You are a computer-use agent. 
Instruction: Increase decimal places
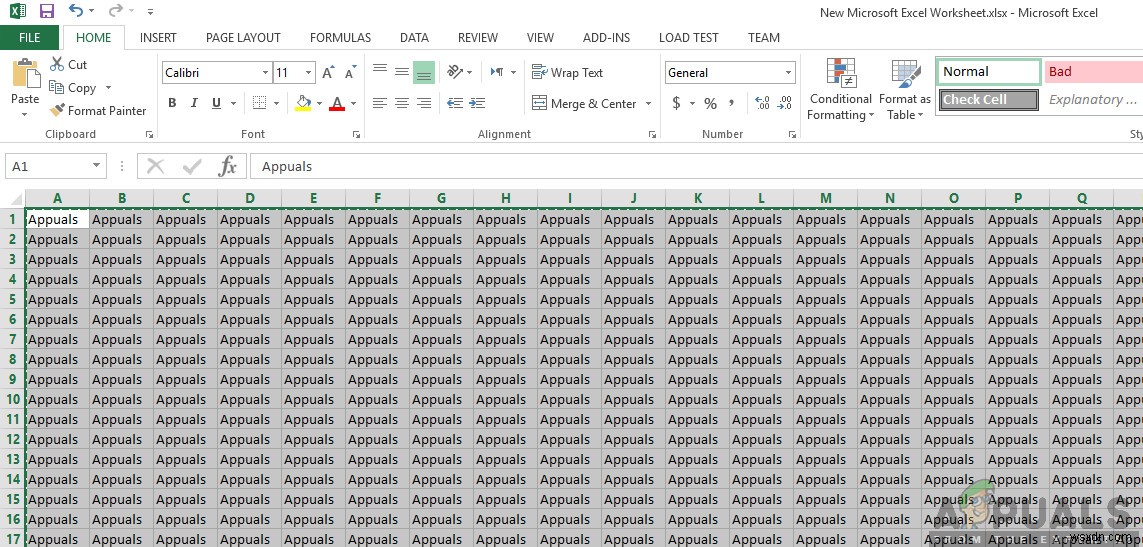(x=762, y=104)
